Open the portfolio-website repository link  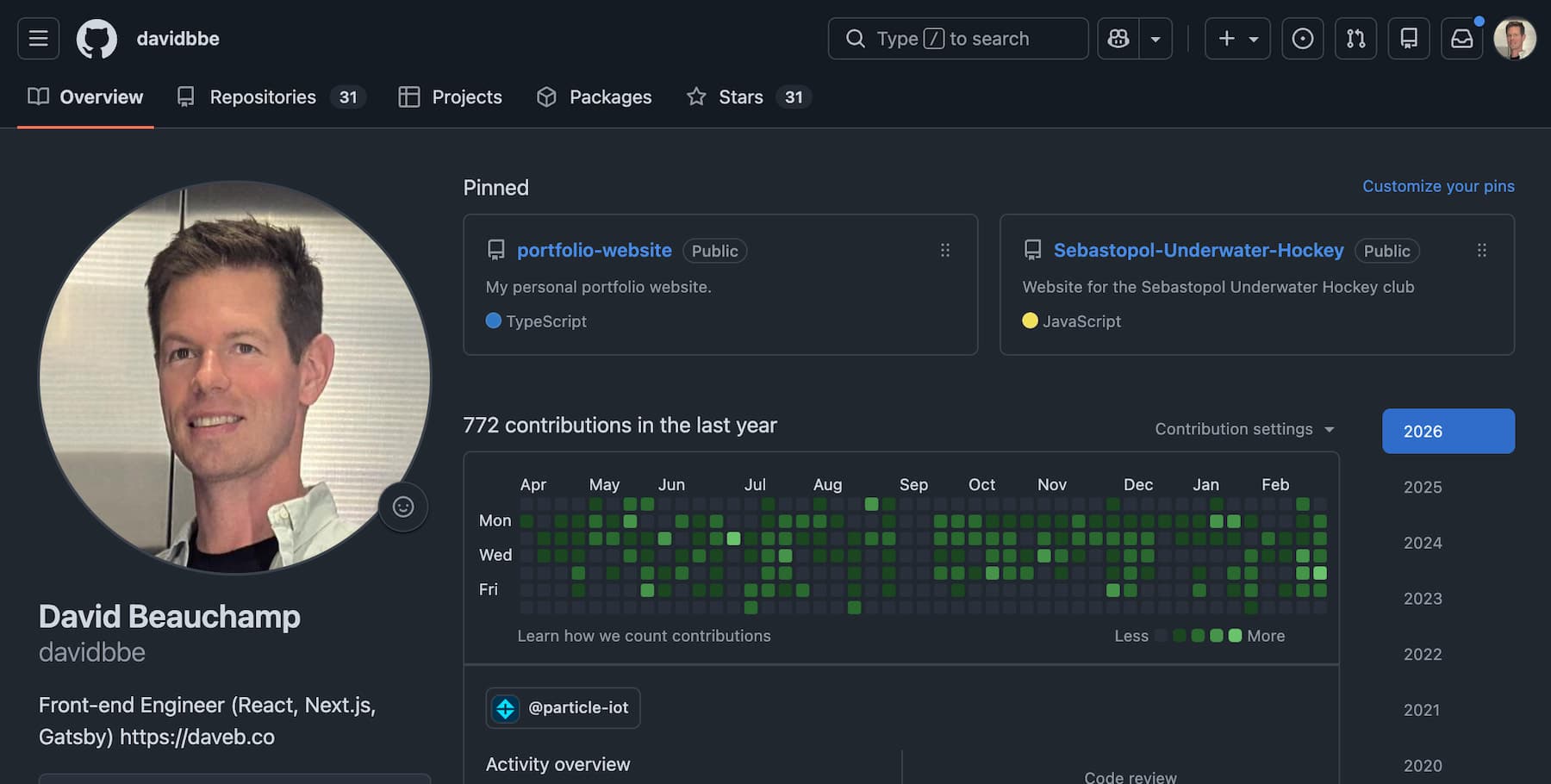(594, 250)
